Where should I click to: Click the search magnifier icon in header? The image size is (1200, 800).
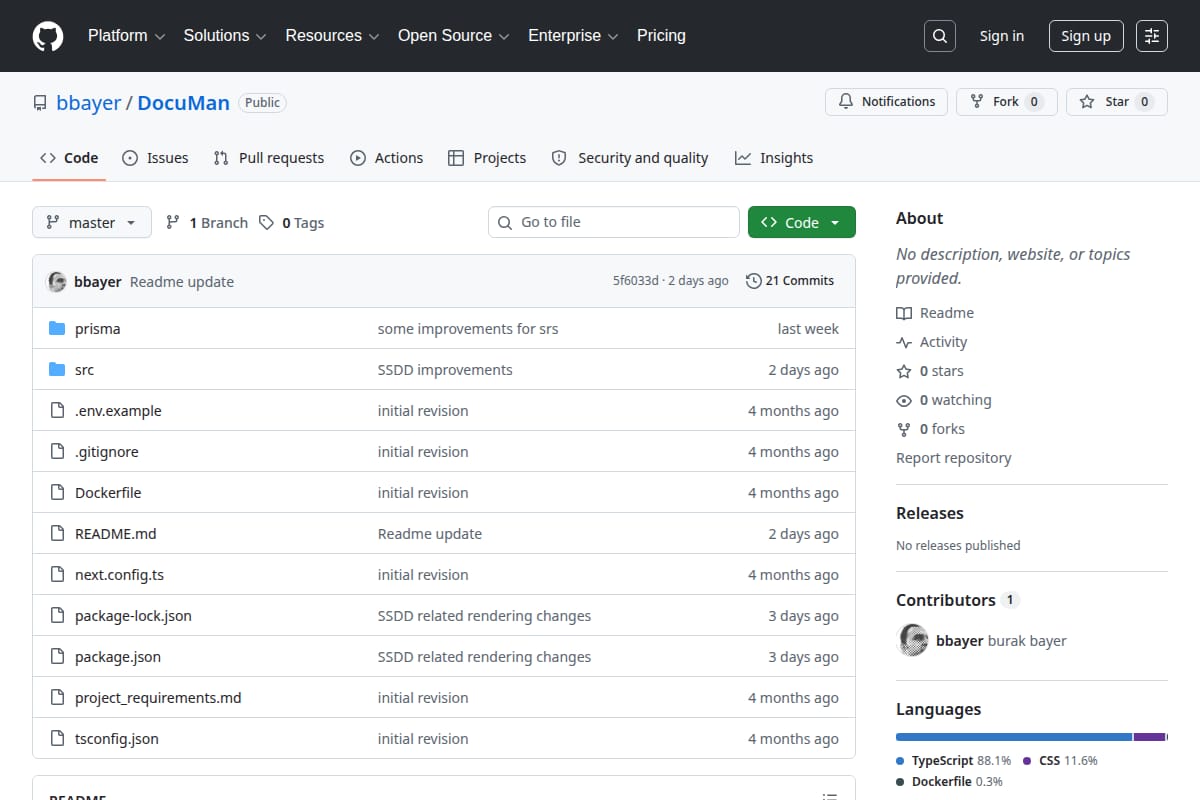tap(939, 36)
